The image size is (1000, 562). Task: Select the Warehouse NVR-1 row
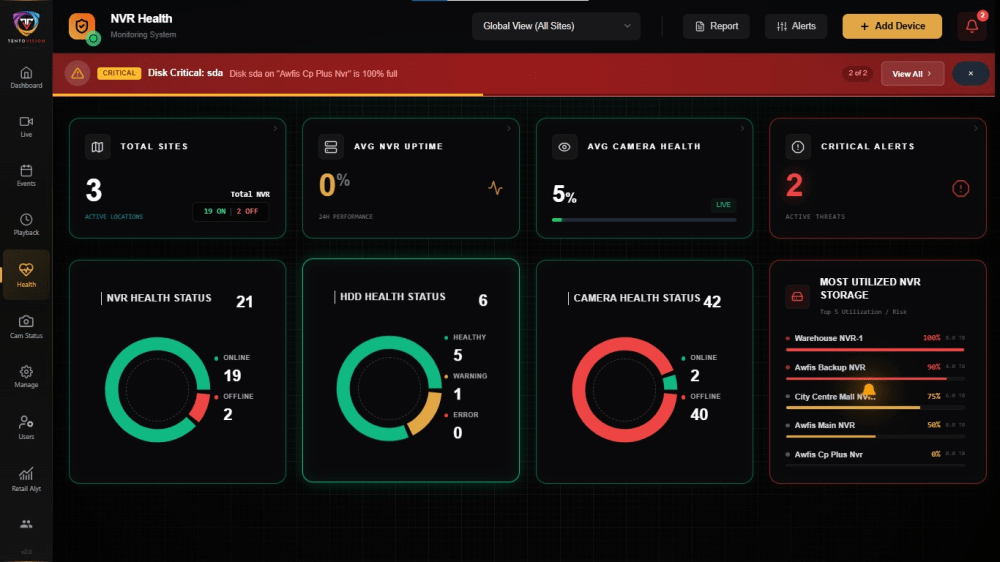(875, 342)
